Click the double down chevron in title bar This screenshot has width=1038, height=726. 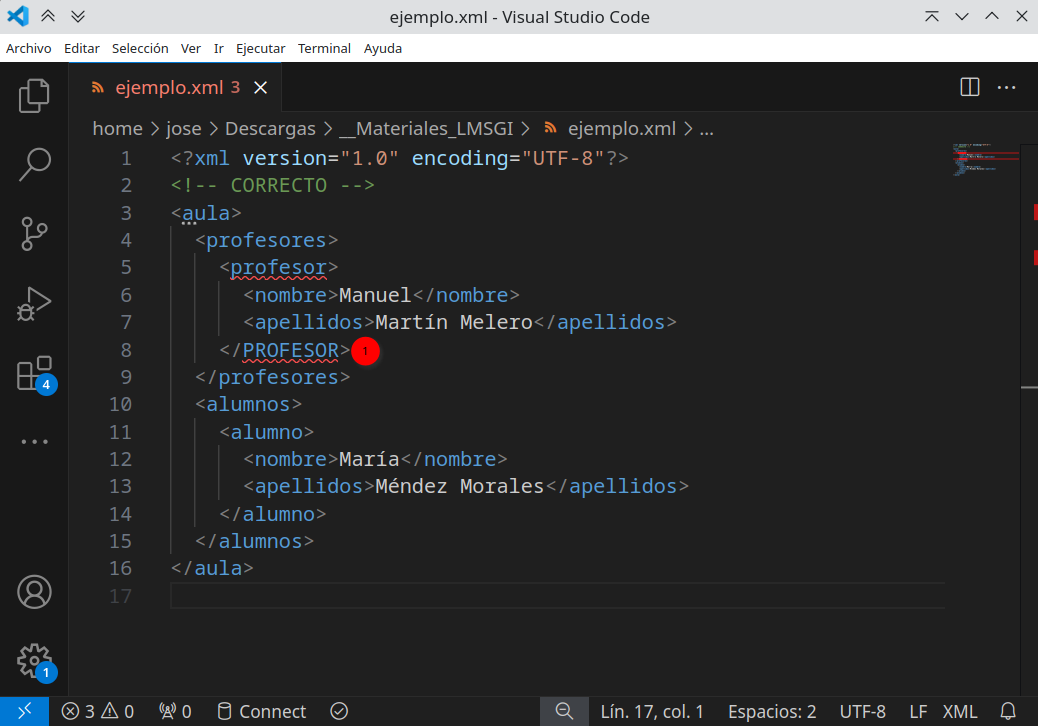pos(77,16)
